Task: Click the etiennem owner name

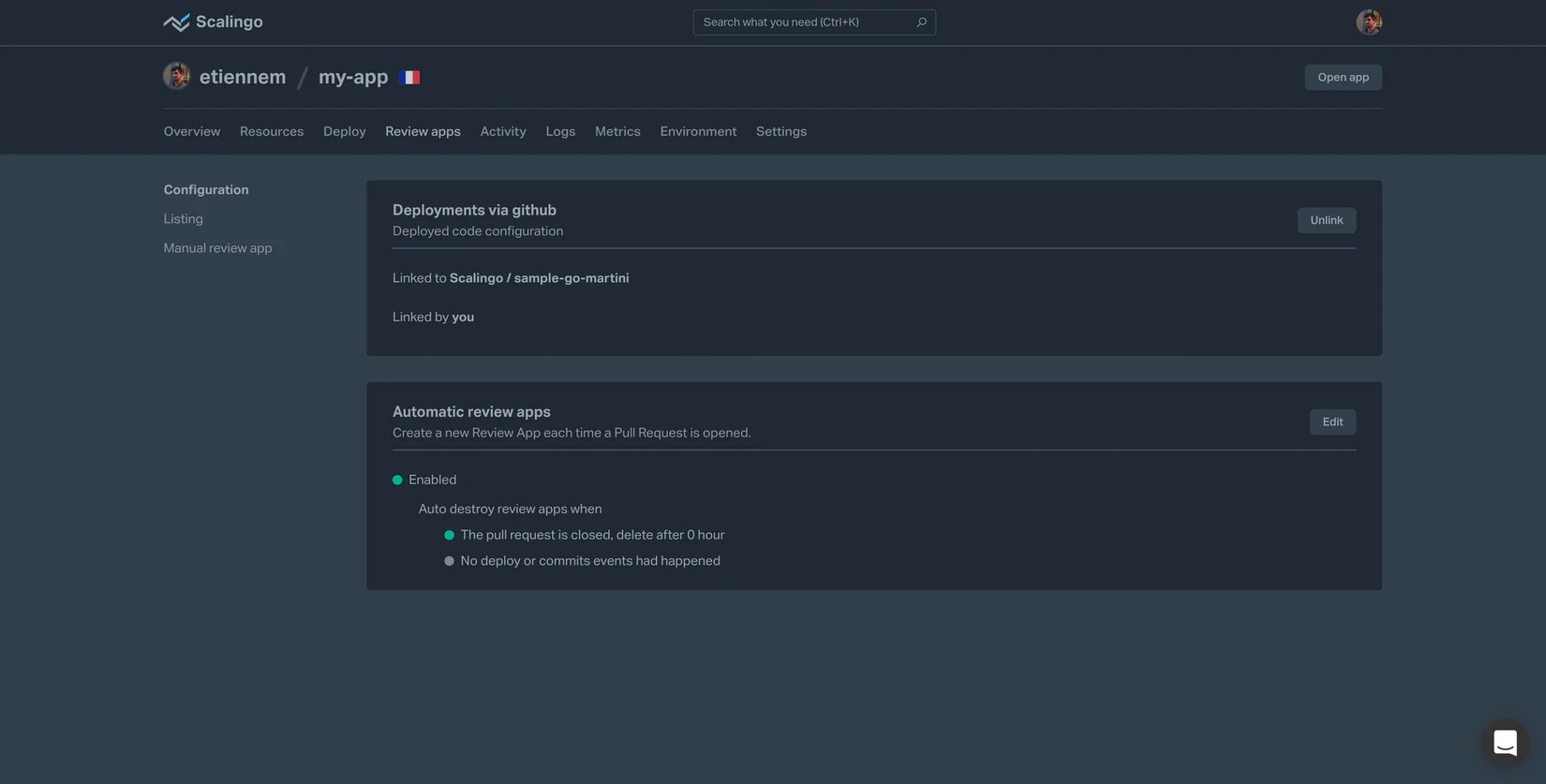Action: pyautogui.click(x=243, y=77)
